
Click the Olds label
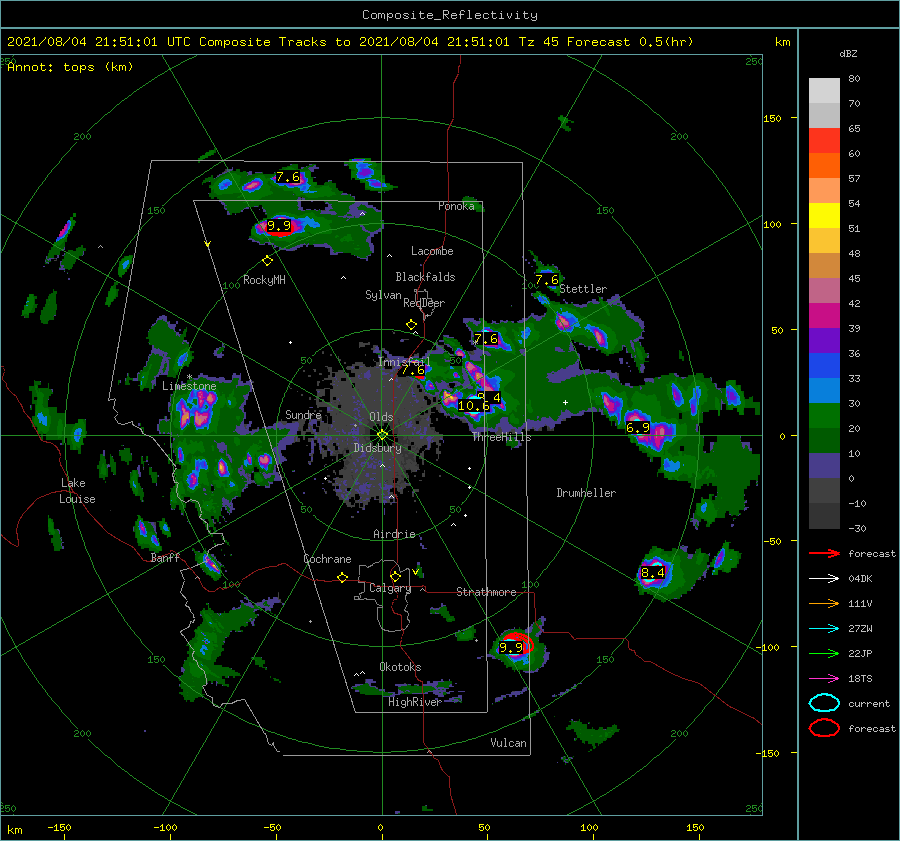click(381, 417)
